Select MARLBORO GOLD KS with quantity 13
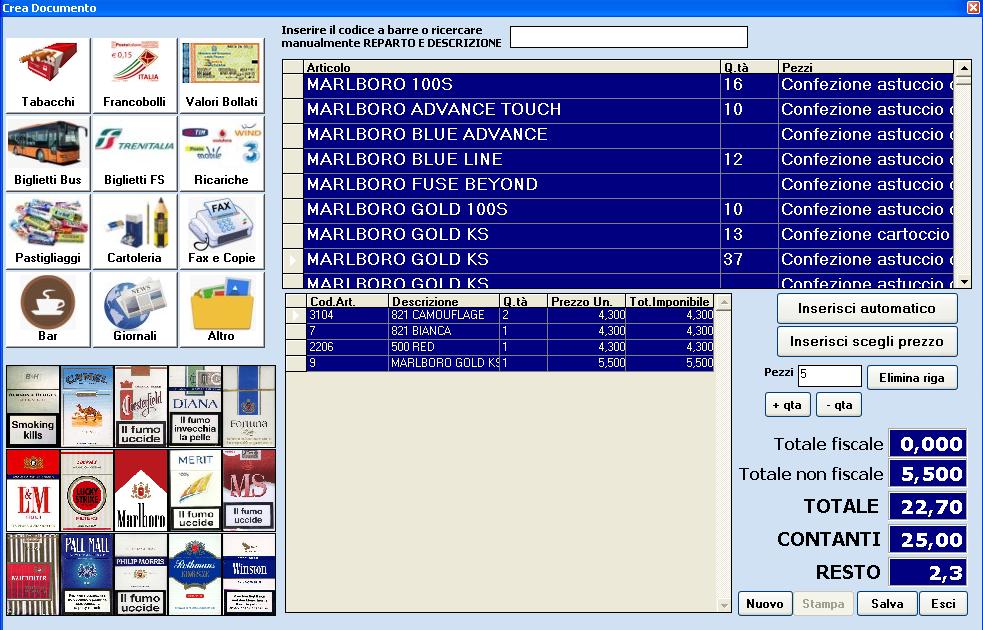The width and height of the screenshot is (983, 630). tap(618, 235)
